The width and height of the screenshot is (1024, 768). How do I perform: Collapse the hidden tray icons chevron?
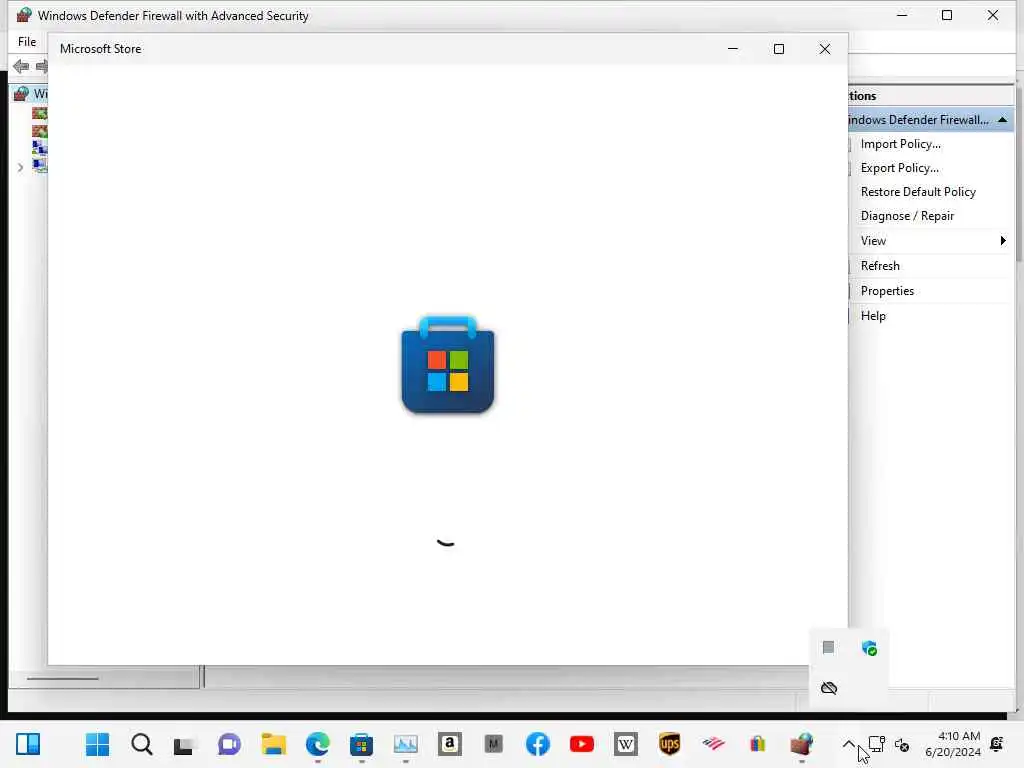[848, 744]
